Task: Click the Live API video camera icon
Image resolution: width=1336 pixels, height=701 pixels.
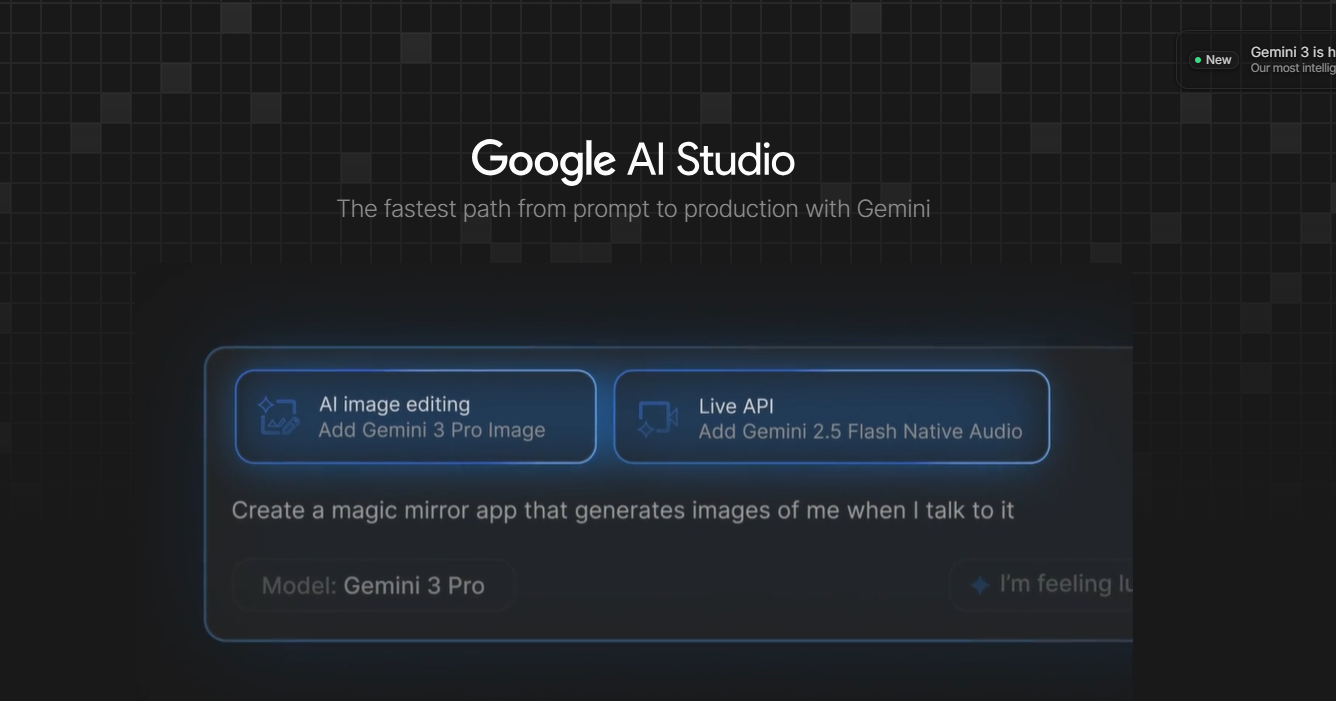Action: 657,418
